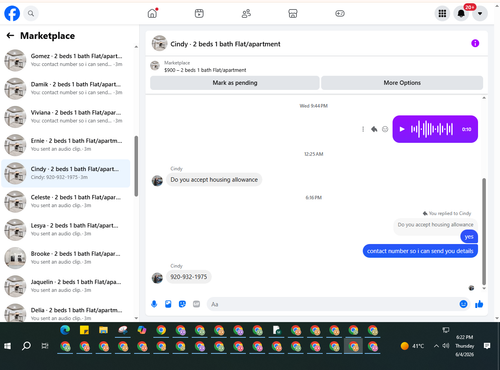500x370 pixels.
Task: Open the Friends tab icon
Action: tap(246, 13)
